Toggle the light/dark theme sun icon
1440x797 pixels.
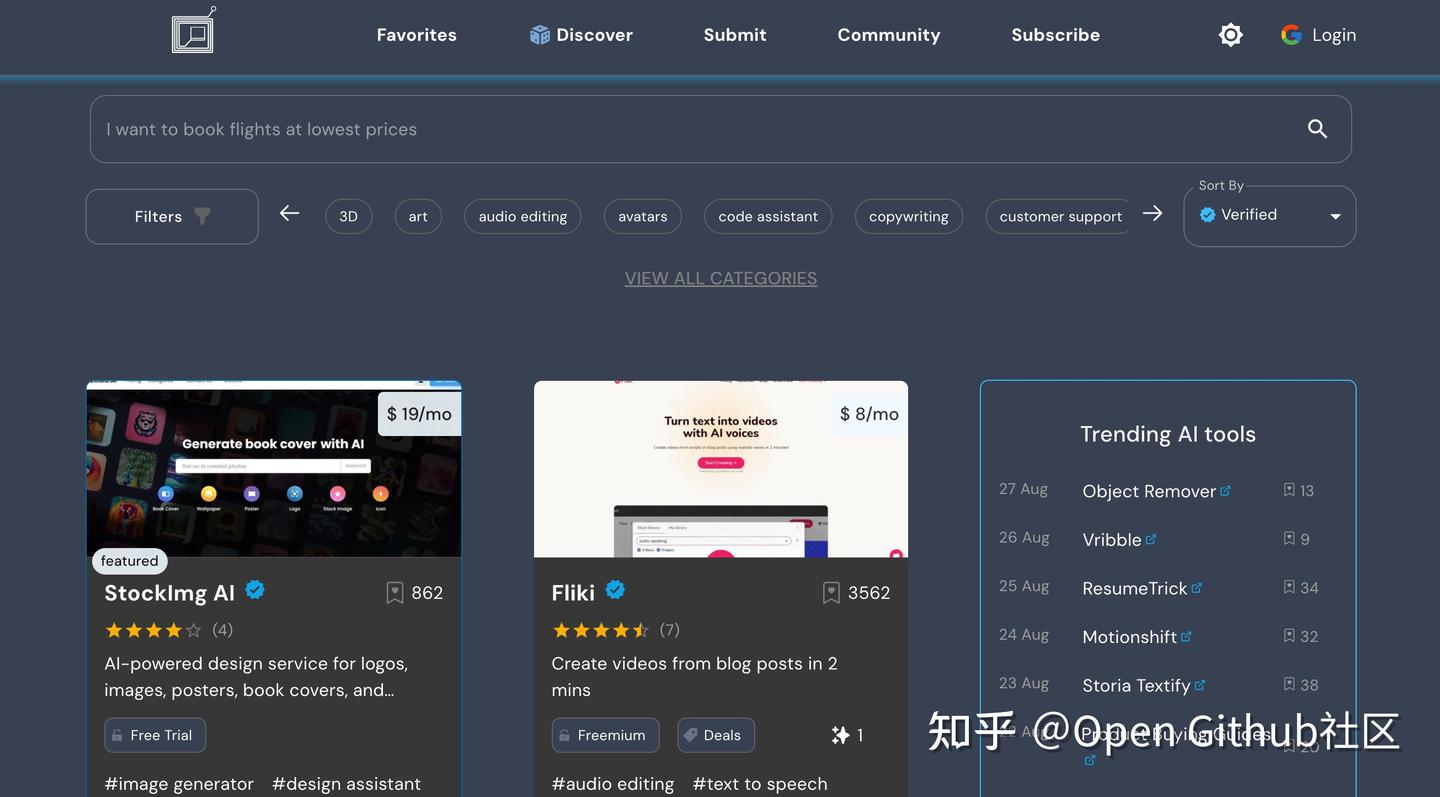point(1231,35)
